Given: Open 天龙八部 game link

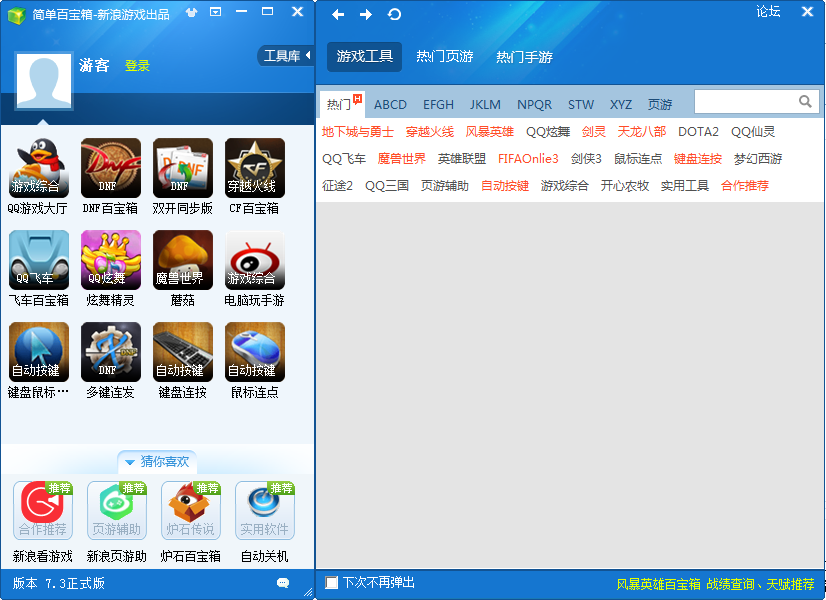Looking at the screenshot, I should pyautogui.click(x=642, y=132).
